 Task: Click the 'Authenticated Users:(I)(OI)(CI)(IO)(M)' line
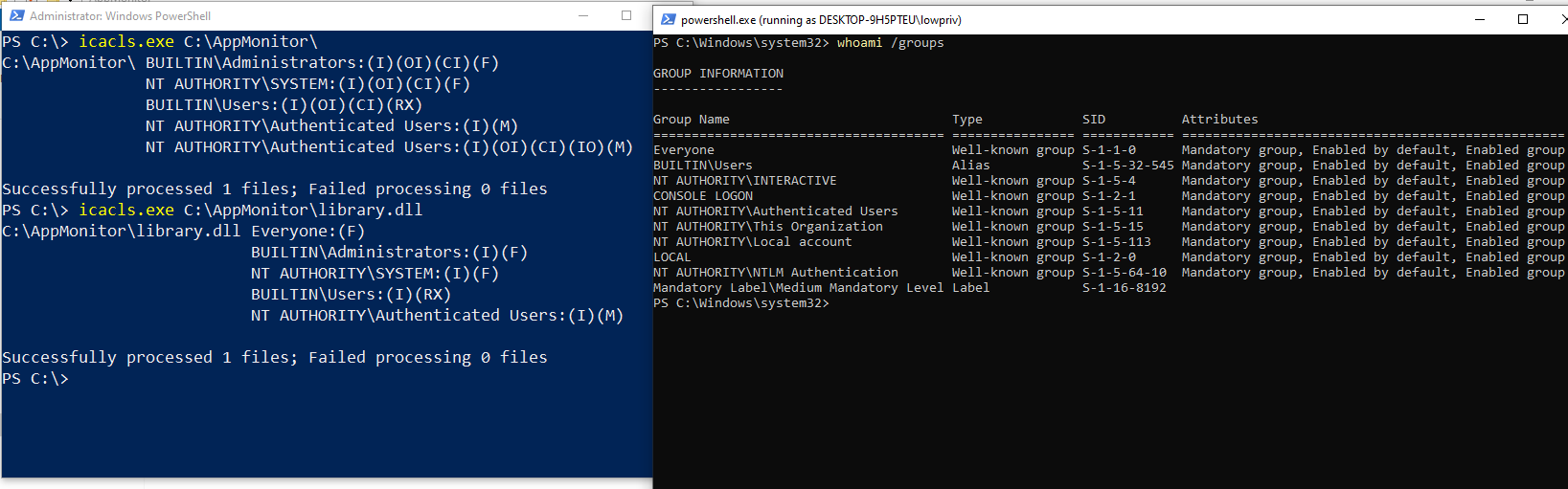pos(389,147)
